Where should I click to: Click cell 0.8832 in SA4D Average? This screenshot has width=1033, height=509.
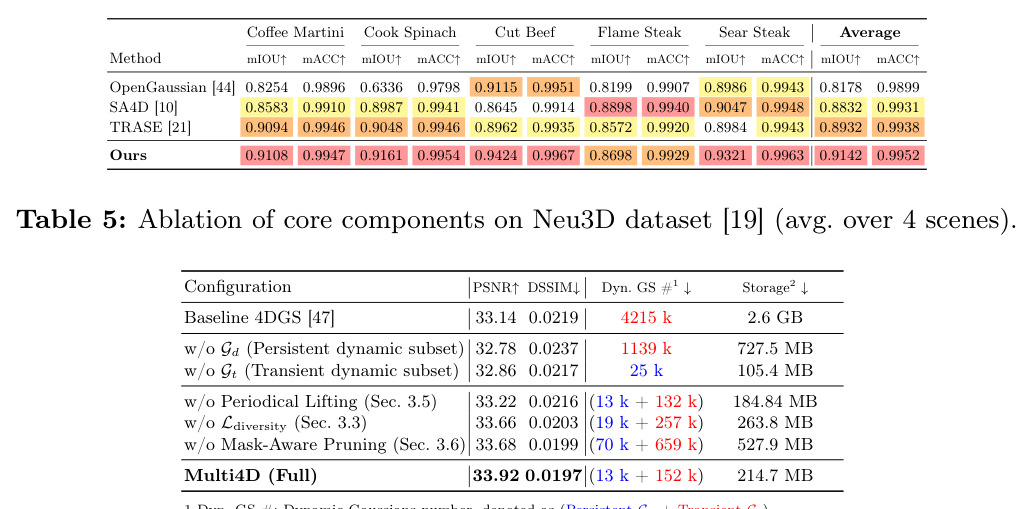point(841,107)
